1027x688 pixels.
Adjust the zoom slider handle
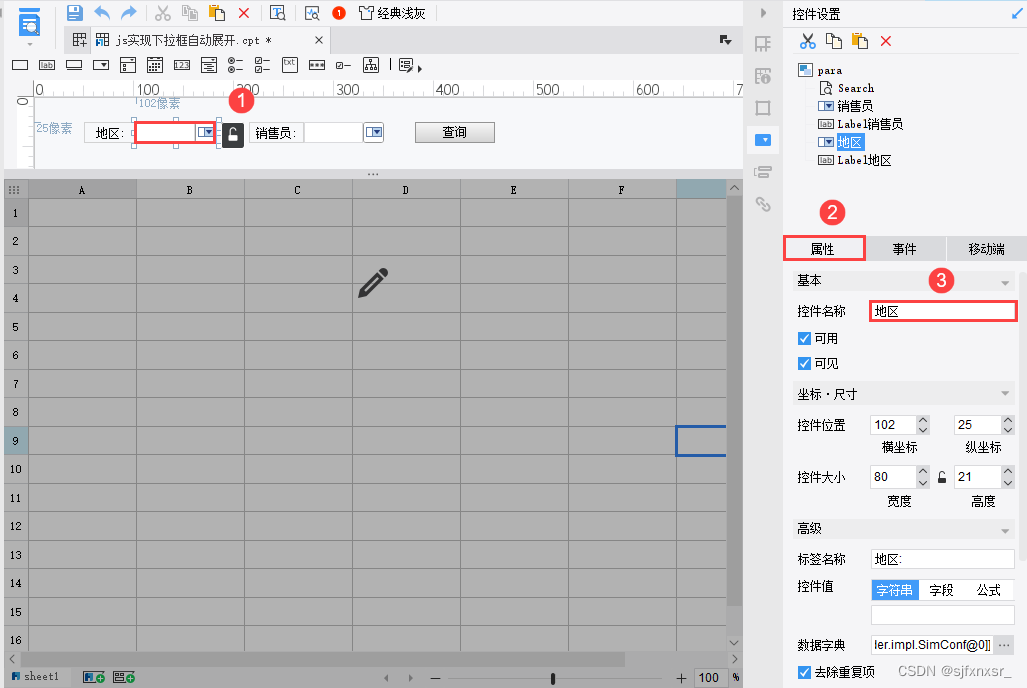(x=553, y=679)
